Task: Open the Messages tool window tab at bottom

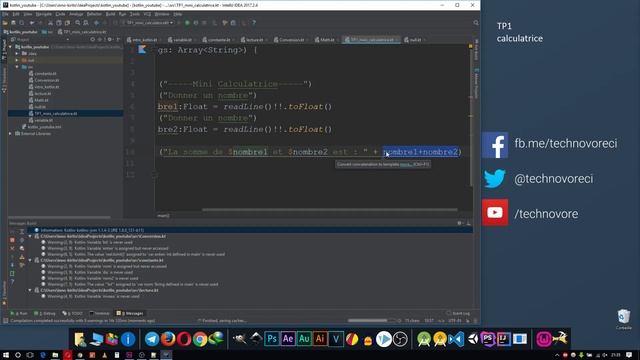Action: click(130, 313)
